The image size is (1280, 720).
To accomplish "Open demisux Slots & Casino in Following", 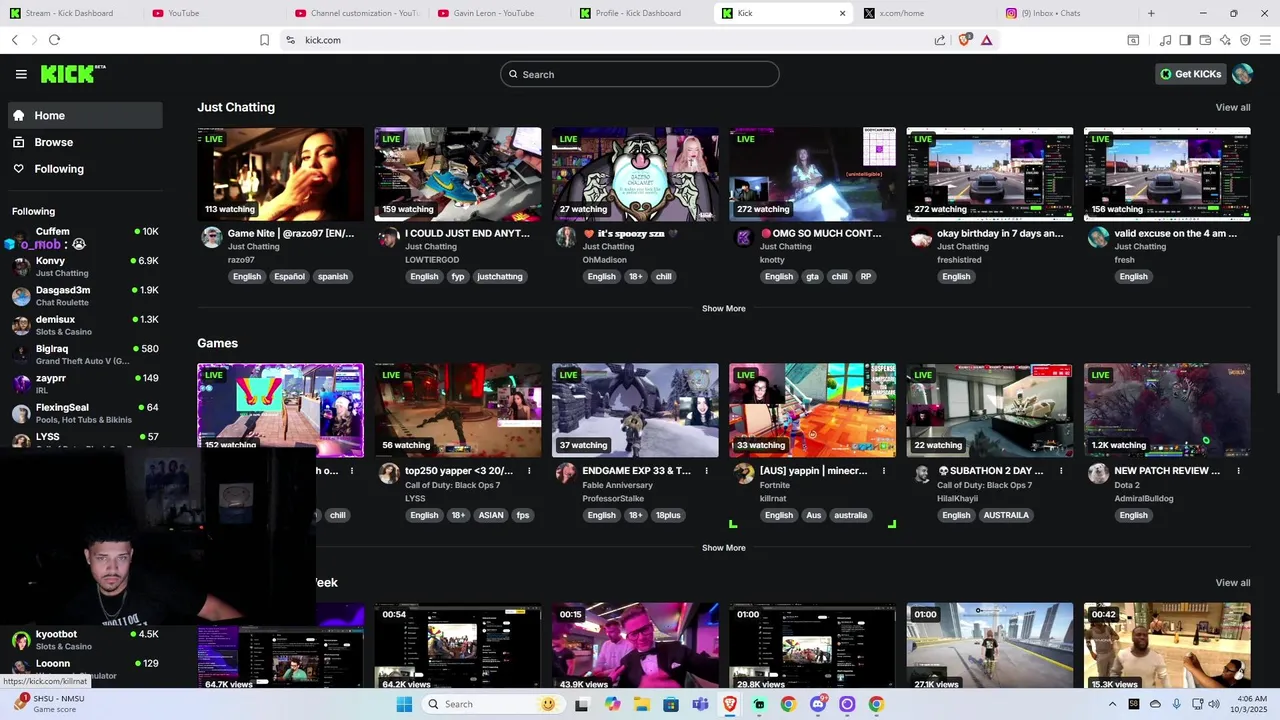I will coord(85,325).
